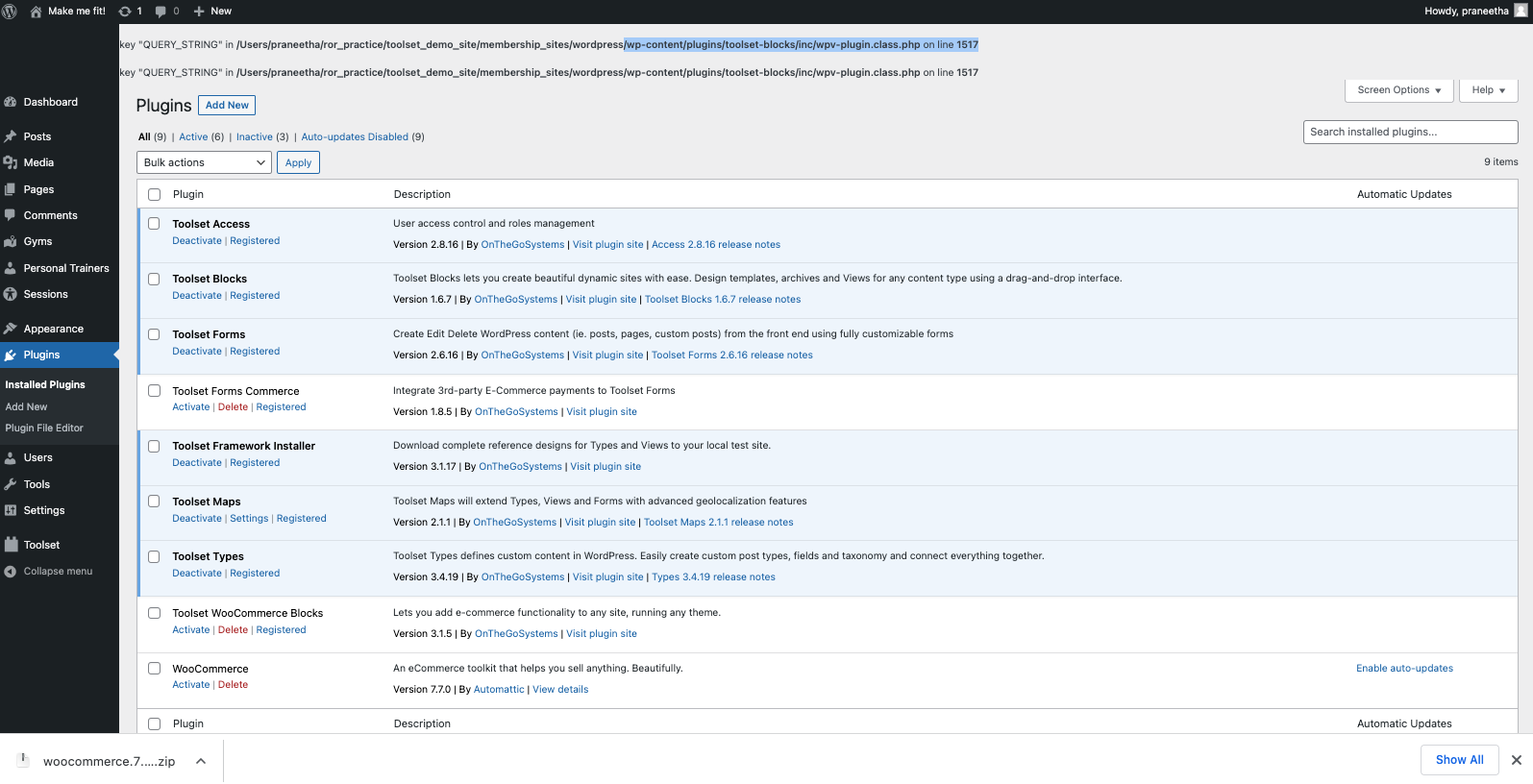This screenshot has width=1533, height=784.
Task: Click the Tools wrench icon
Action: (x=11, y=484)
